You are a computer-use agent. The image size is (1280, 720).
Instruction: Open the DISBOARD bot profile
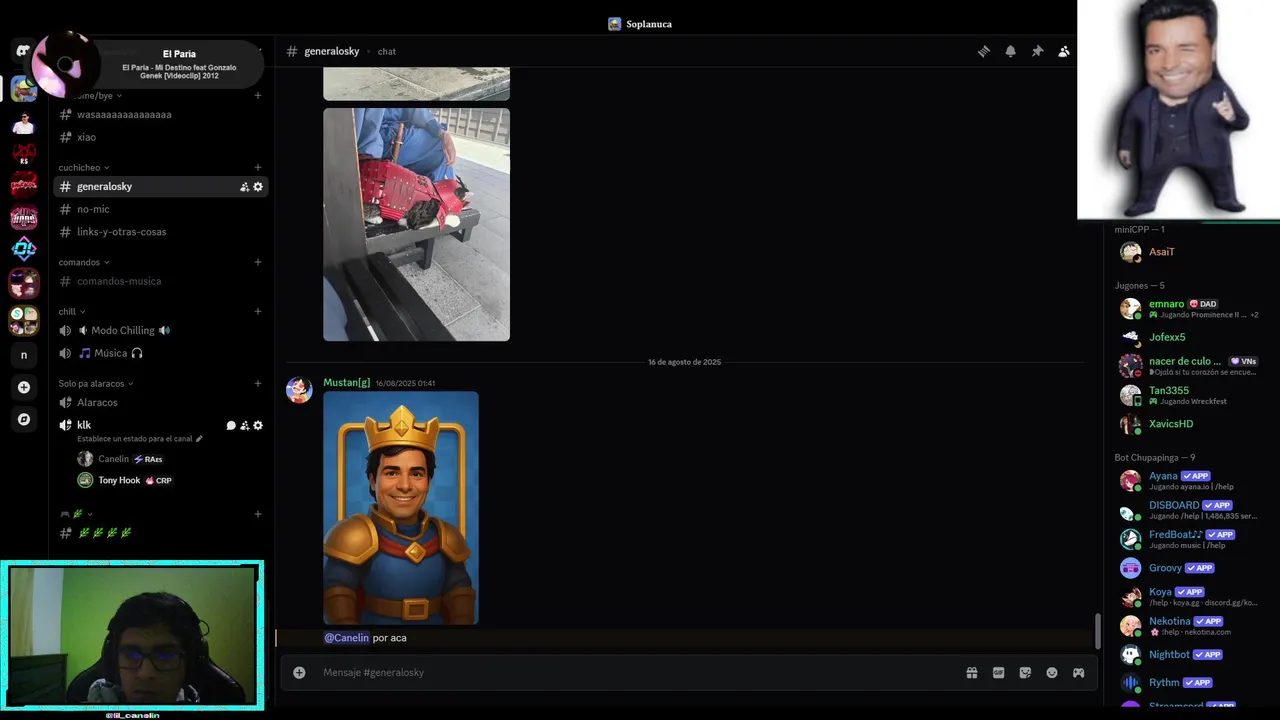pos(1190,510)
